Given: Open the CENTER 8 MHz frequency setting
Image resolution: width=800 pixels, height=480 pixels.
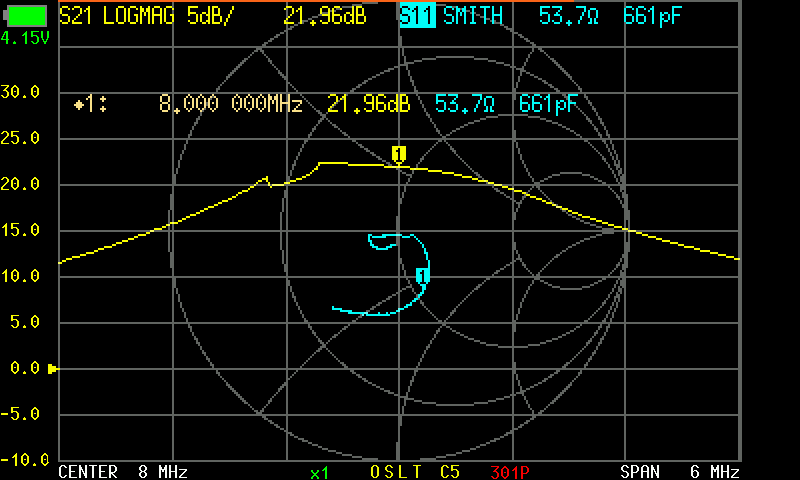Looking at the screenshot, I should [x=123, y=471].
